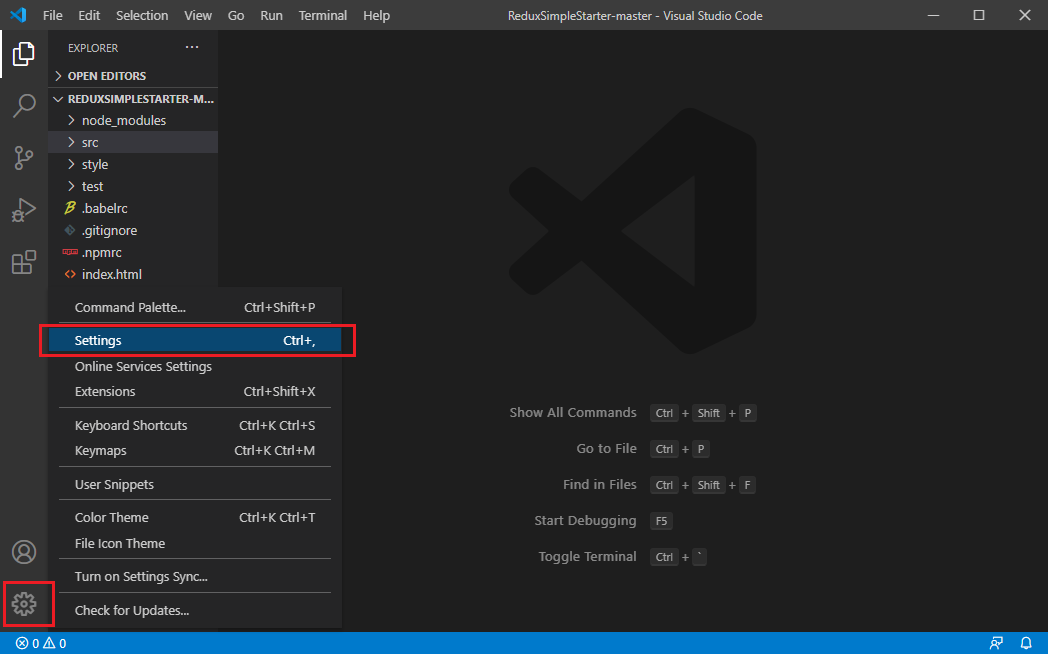Click Find in Files hint text
Screen dimensions: 1048x654
point(600,484)
